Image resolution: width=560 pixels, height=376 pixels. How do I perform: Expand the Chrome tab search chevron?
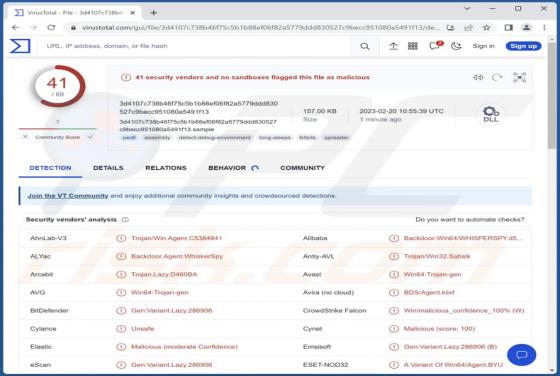click(467, 8)
